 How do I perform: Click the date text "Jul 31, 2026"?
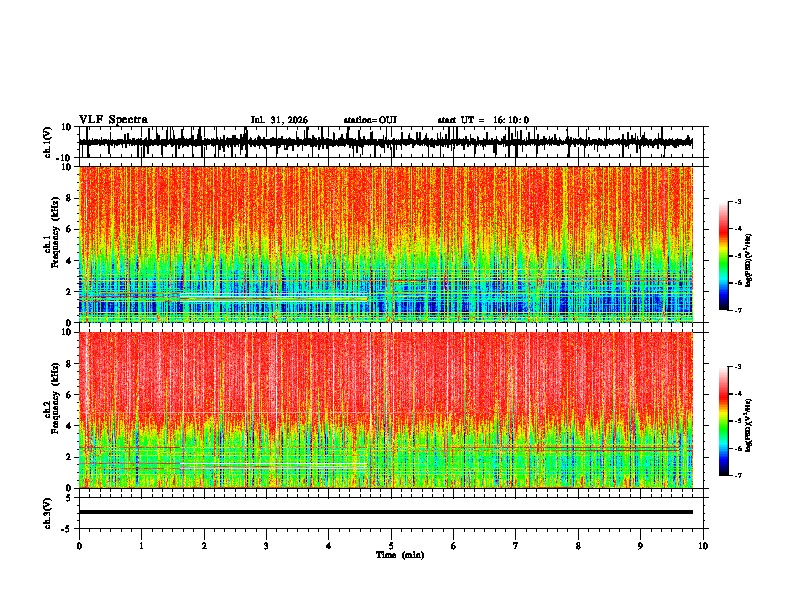279,120
